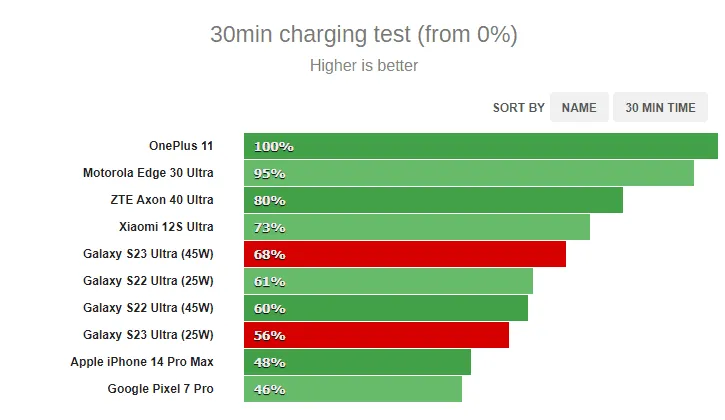Viewport: 725px width, 420px height.
Task: Click the Google Pixel 7 Pro bar
Action: (352, 389)
